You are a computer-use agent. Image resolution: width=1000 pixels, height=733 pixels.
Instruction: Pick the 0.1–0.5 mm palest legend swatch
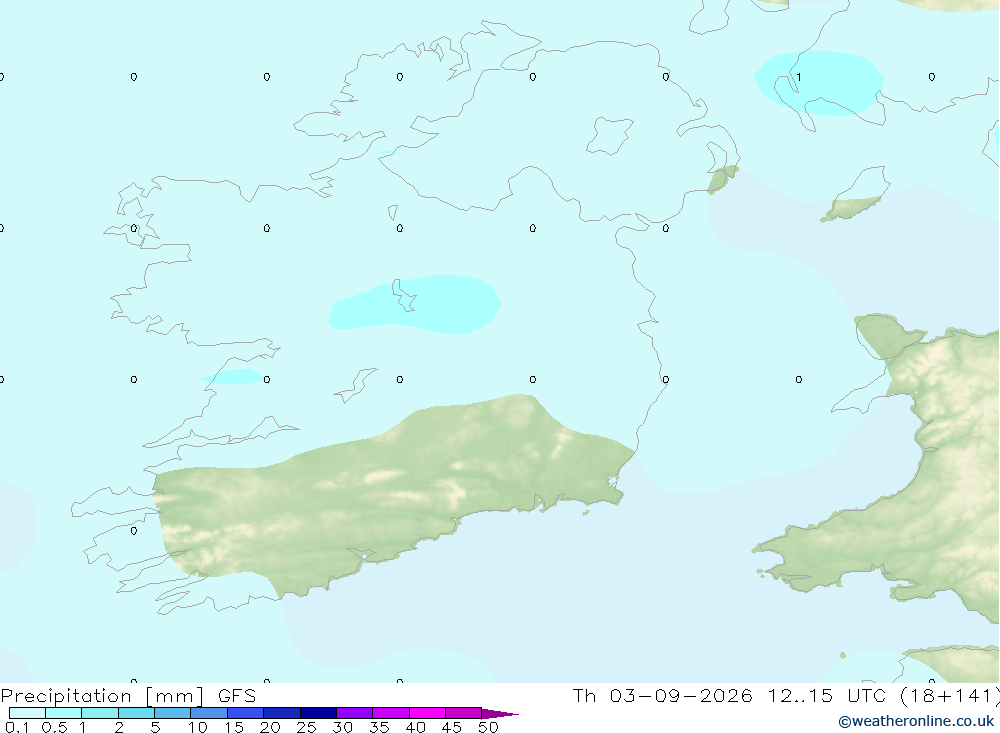[x=27, y=713]
